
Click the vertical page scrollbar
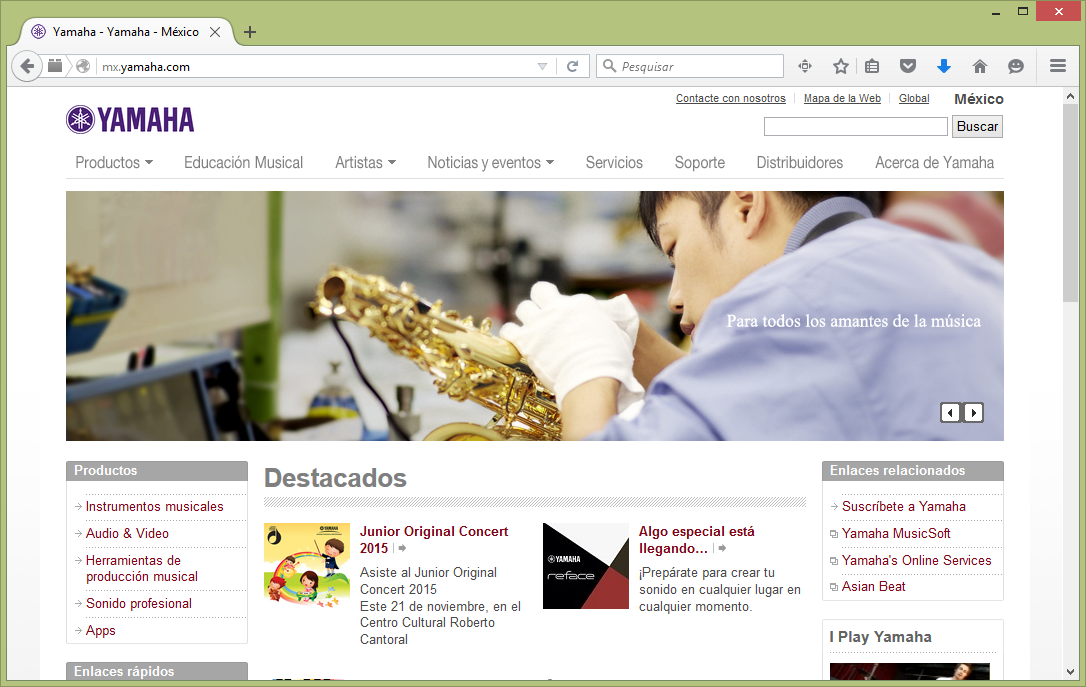click(1070, 300)
